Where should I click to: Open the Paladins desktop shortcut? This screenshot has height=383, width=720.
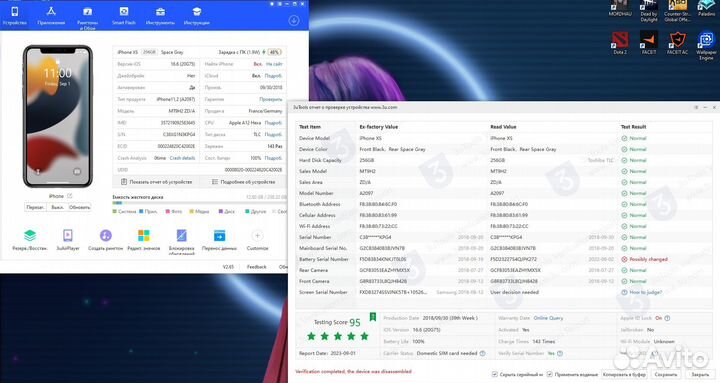pos(707,8)
